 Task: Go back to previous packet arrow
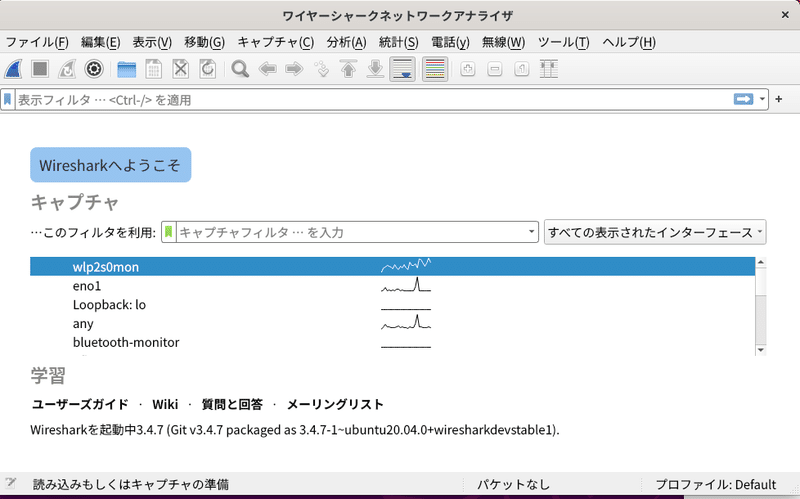click(x=267, y=69)
